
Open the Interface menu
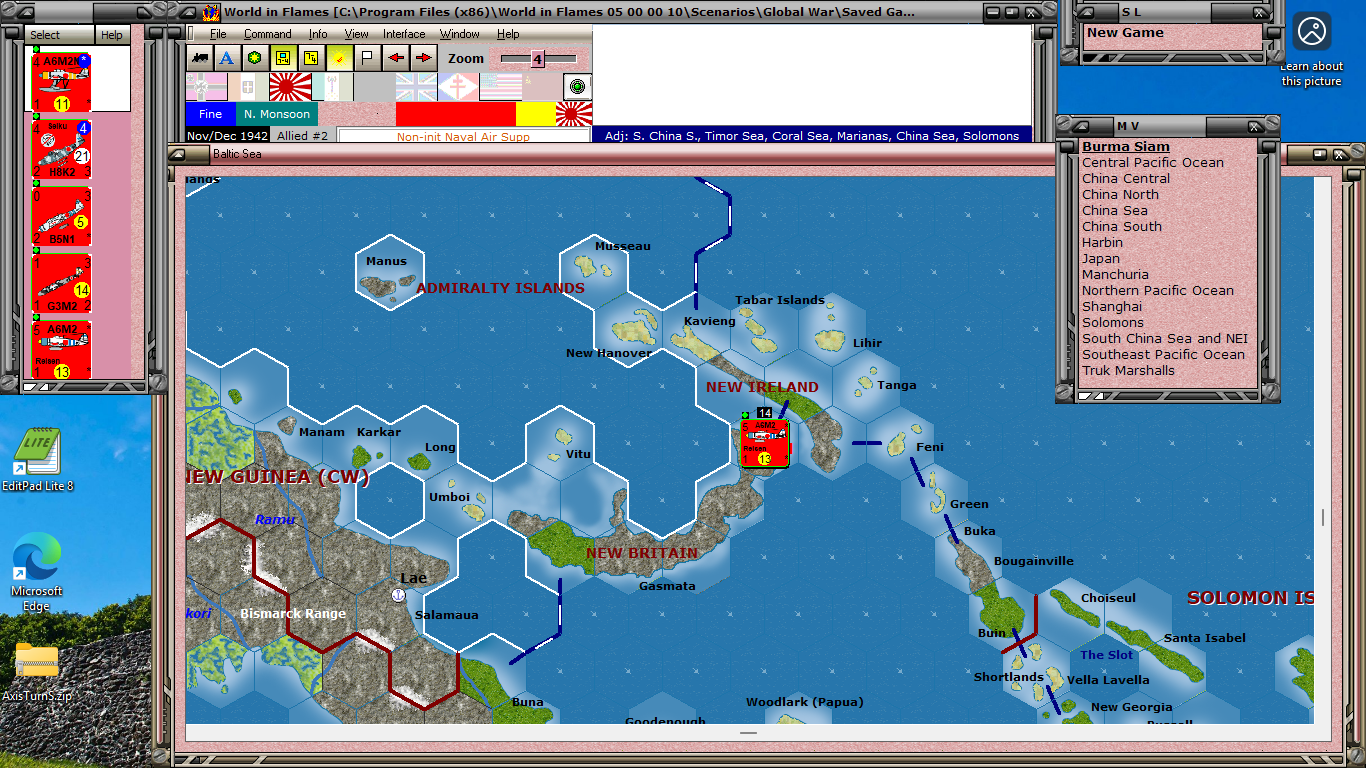pyautogui.click(x=404, y=34)
